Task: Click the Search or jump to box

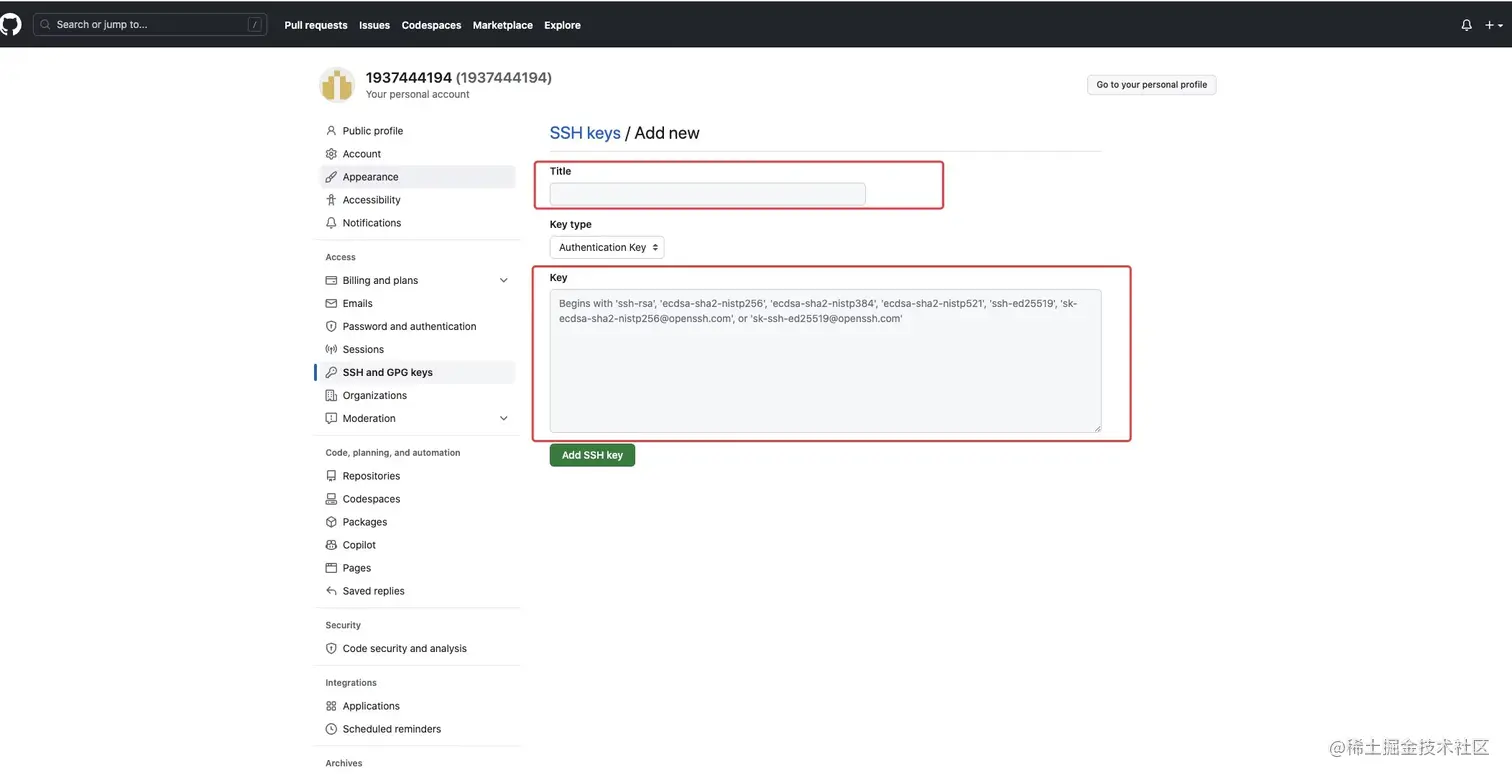Action: coord(150,24)
